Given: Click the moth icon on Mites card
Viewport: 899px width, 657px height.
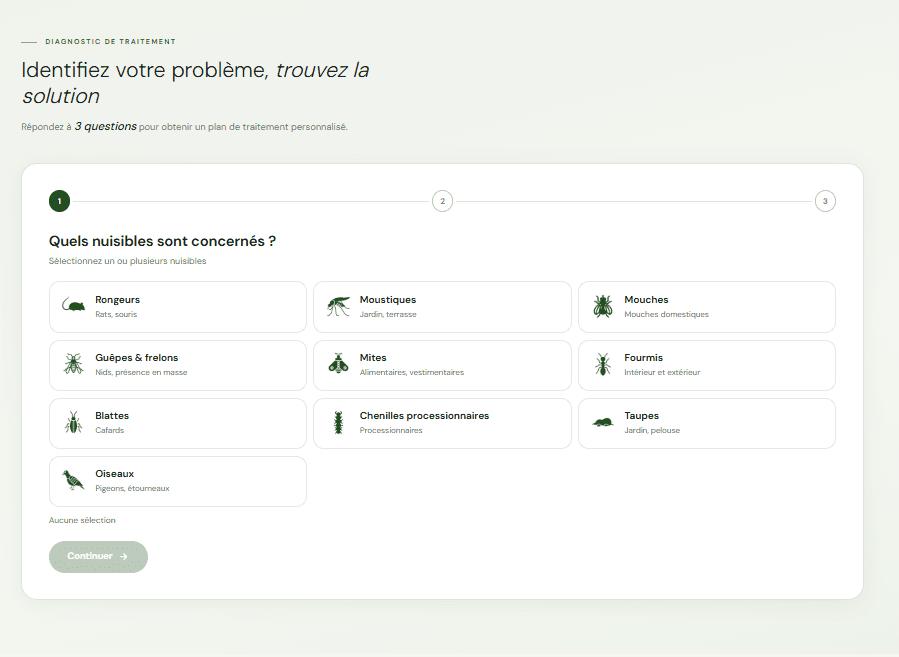Looking at the screenshot, I should 338,363.
